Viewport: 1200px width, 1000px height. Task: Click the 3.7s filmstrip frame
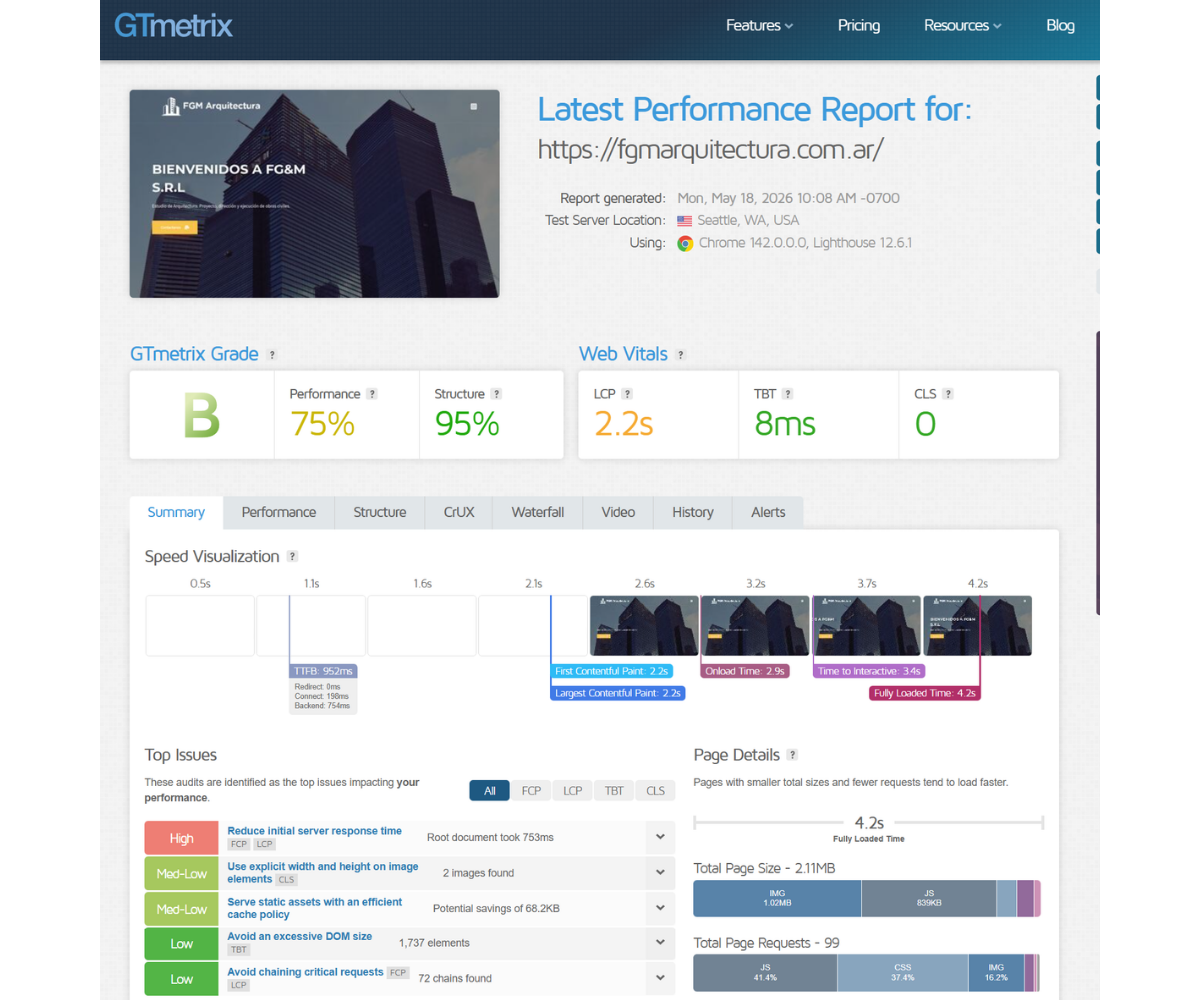click(x=866, y=626)
